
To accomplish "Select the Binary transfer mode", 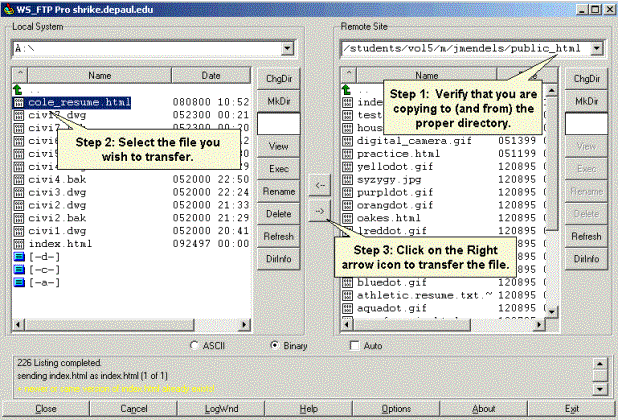I will point(274,346).
